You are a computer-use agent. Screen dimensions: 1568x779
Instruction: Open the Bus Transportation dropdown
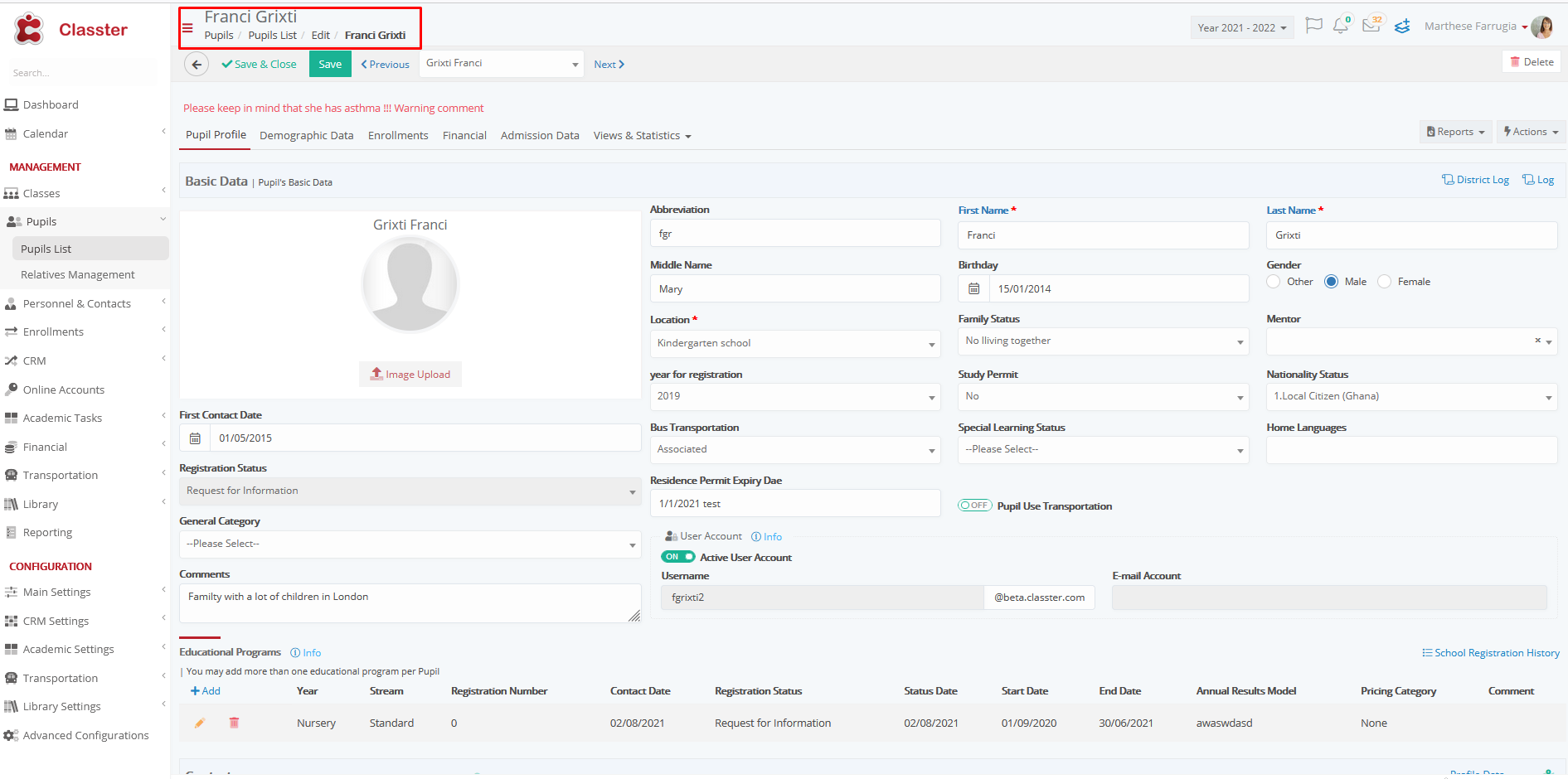pos(795,449)
